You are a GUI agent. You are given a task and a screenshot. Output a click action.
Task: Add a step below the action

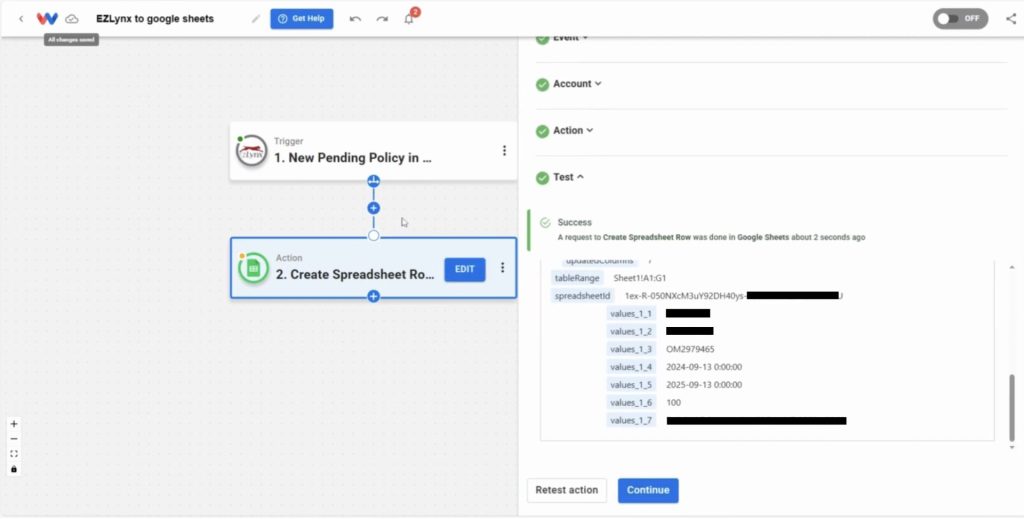coord(374,296)
